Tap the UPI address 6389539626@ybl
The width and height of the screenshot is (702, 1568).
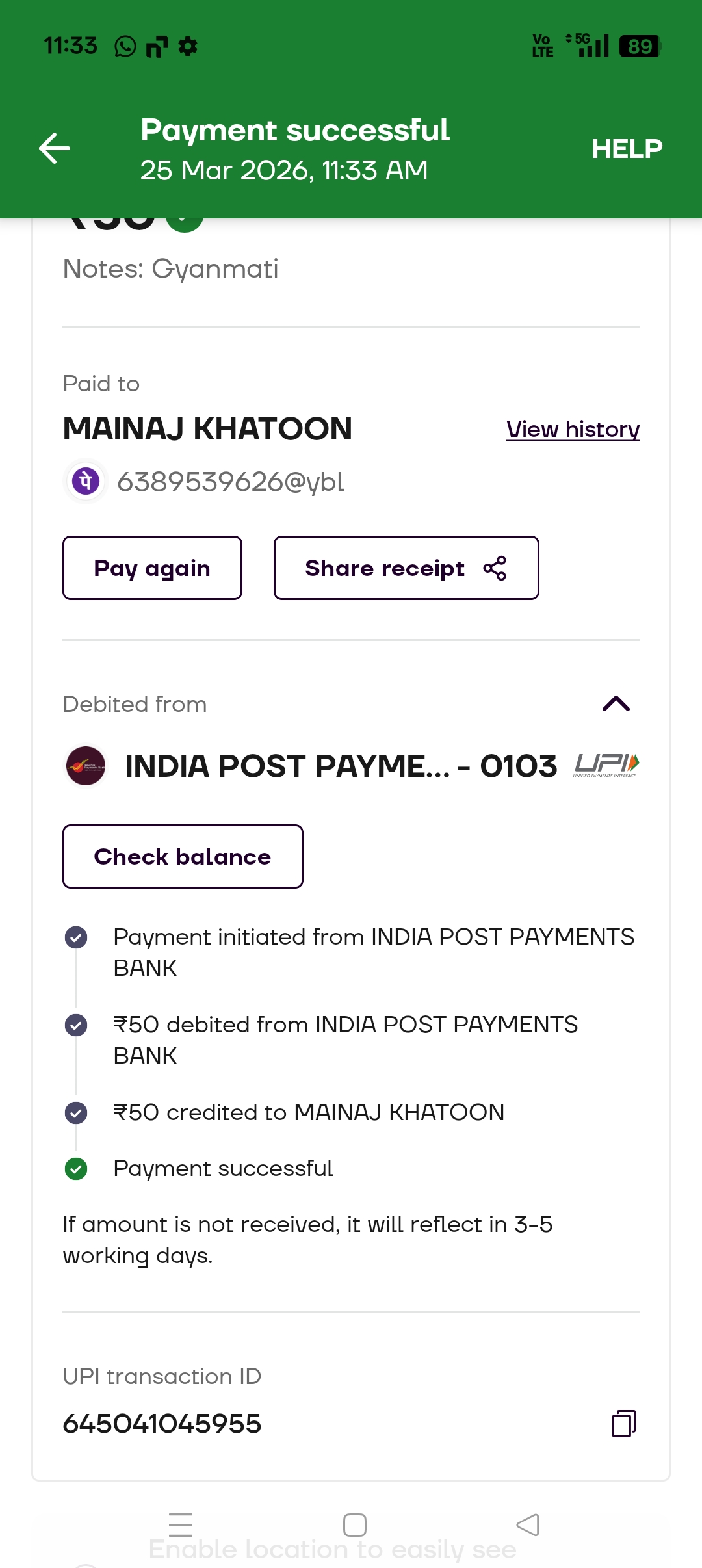[x=231, y=482]
